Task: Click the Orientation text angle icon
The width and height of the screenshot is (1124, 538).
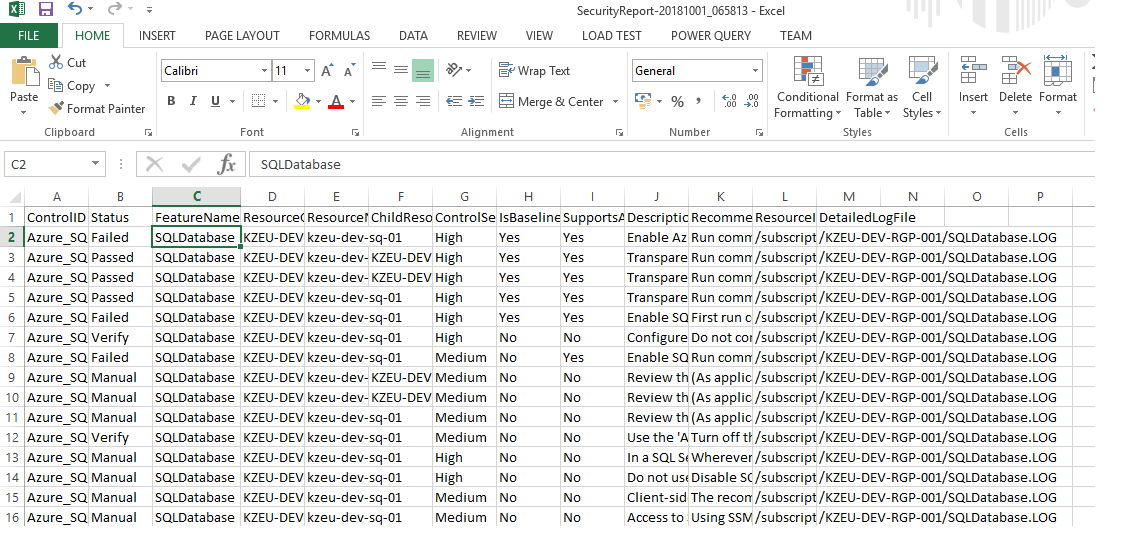Action: point(454,69)
